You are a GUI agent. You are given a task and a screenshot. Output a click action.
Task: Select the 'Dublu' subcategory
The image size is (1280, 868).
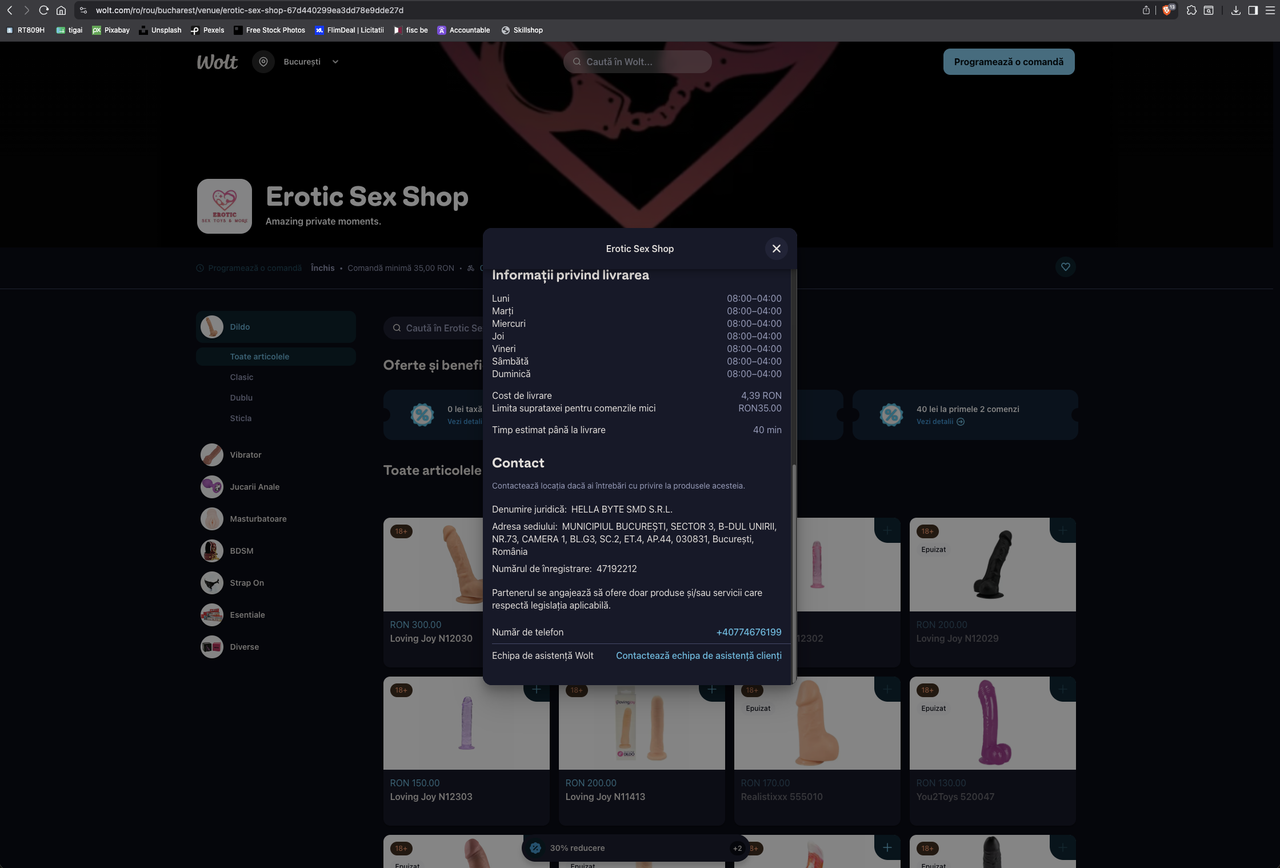click(x=241, y=398)
